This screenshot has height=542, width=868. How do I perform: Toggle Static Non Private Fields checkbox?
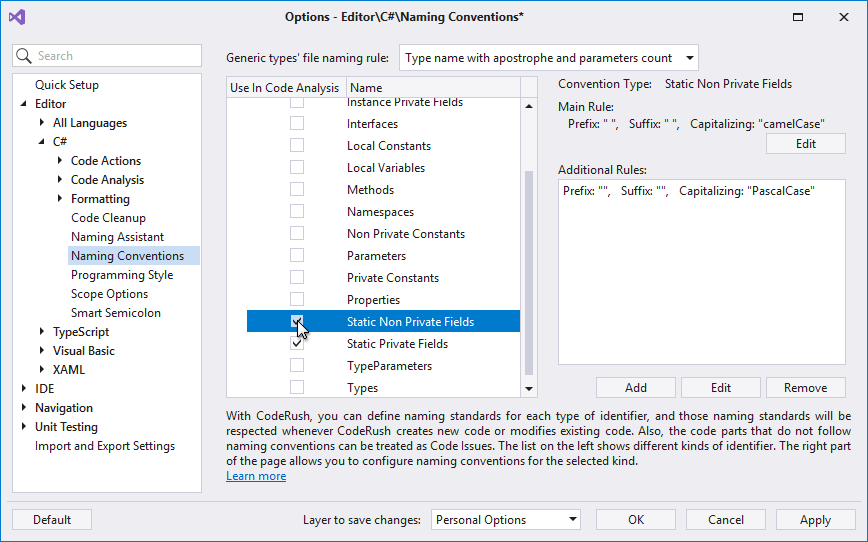click(297, 322)
